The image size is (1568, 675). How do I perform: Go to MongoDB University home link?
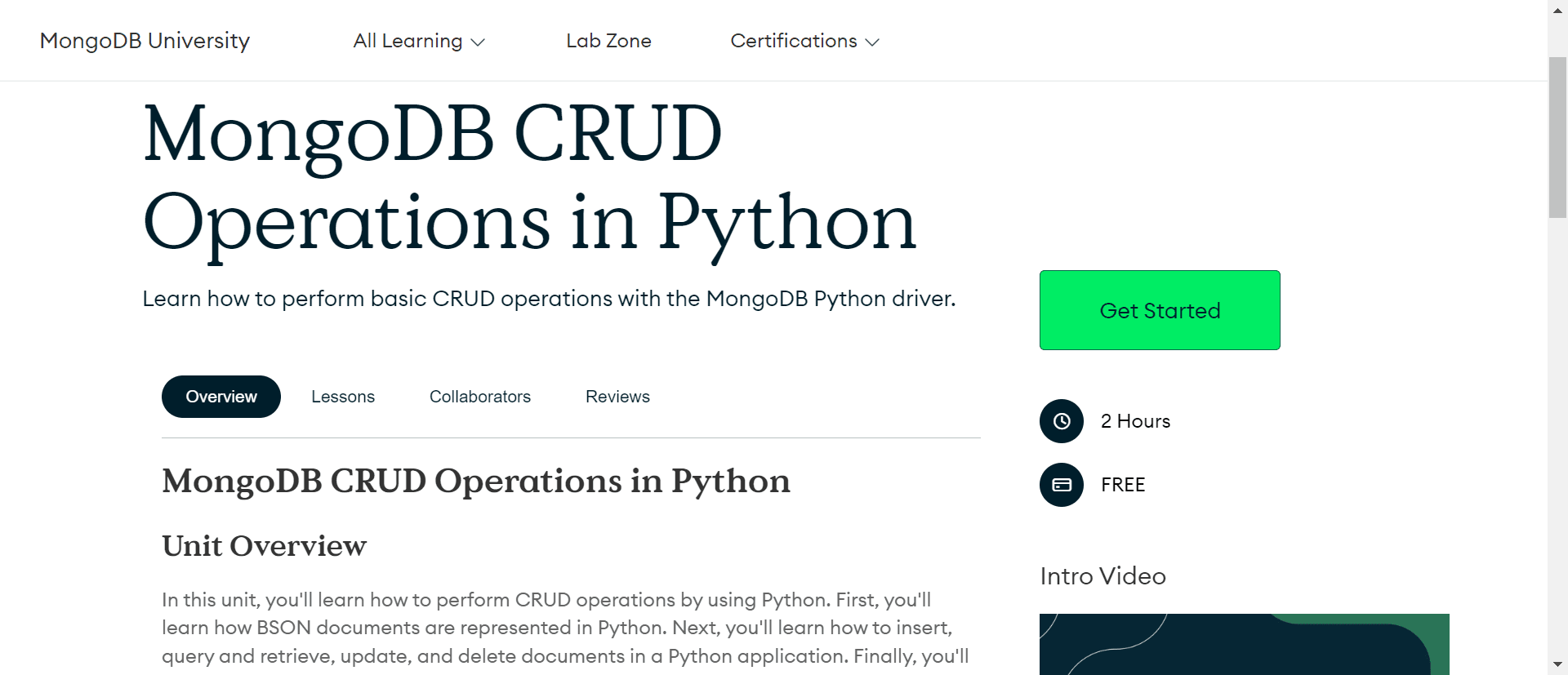point(145,41)
